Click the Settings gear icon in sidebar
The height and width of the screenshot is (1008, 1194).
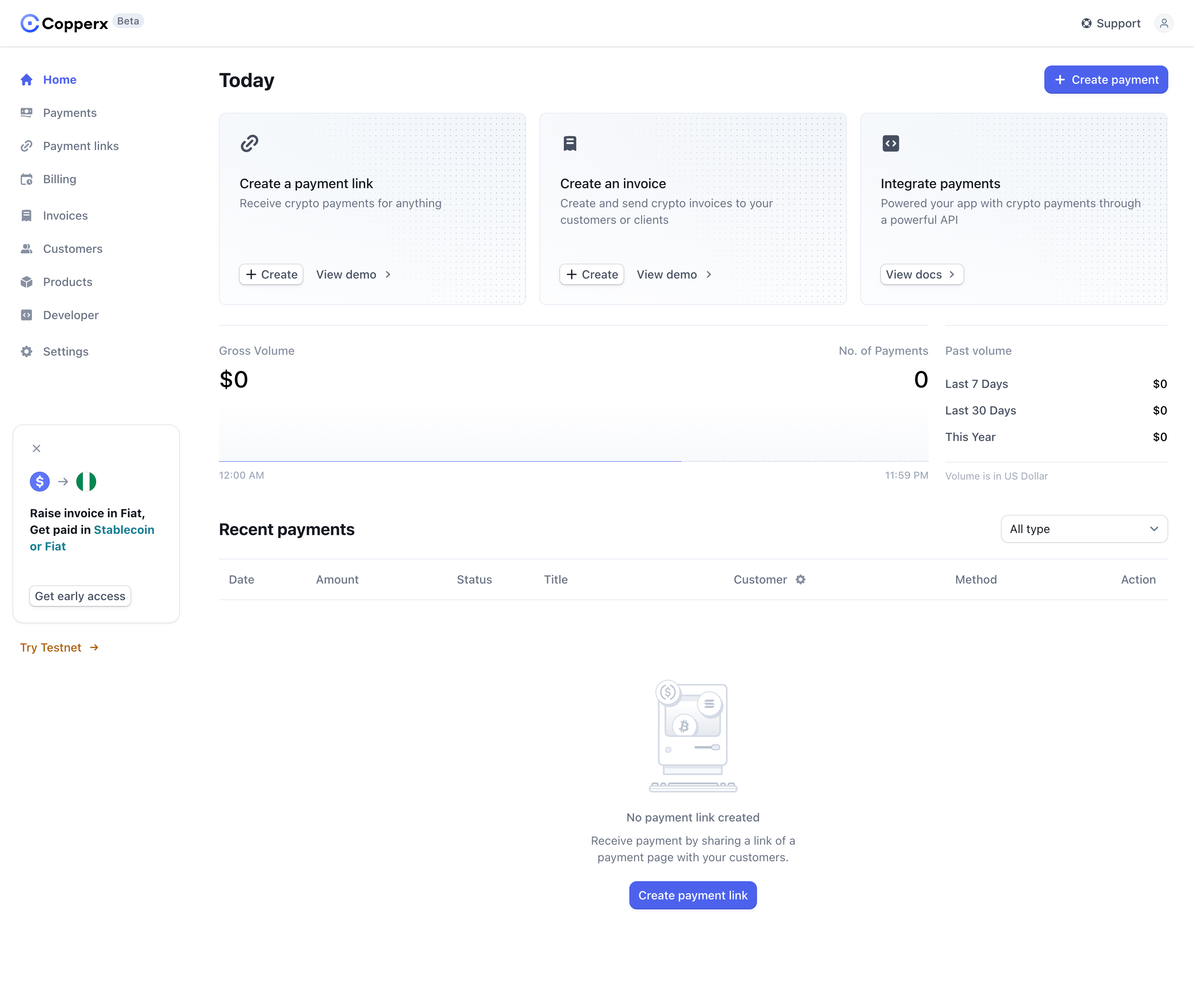(x=26, y=351)
